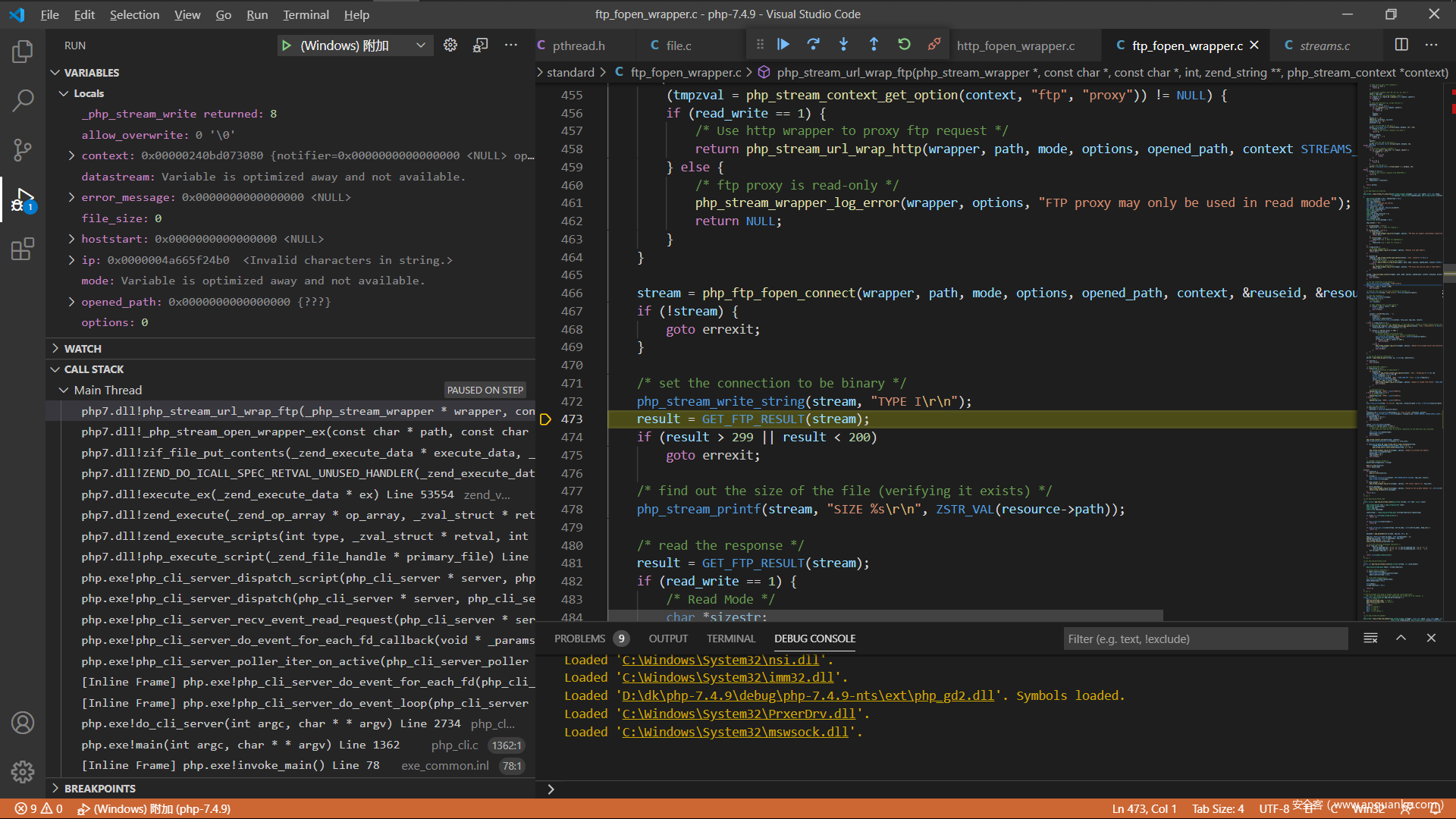Expand the context variable in Locals
The width and height of the screenshot is (1456, 819).
point(71,155)
